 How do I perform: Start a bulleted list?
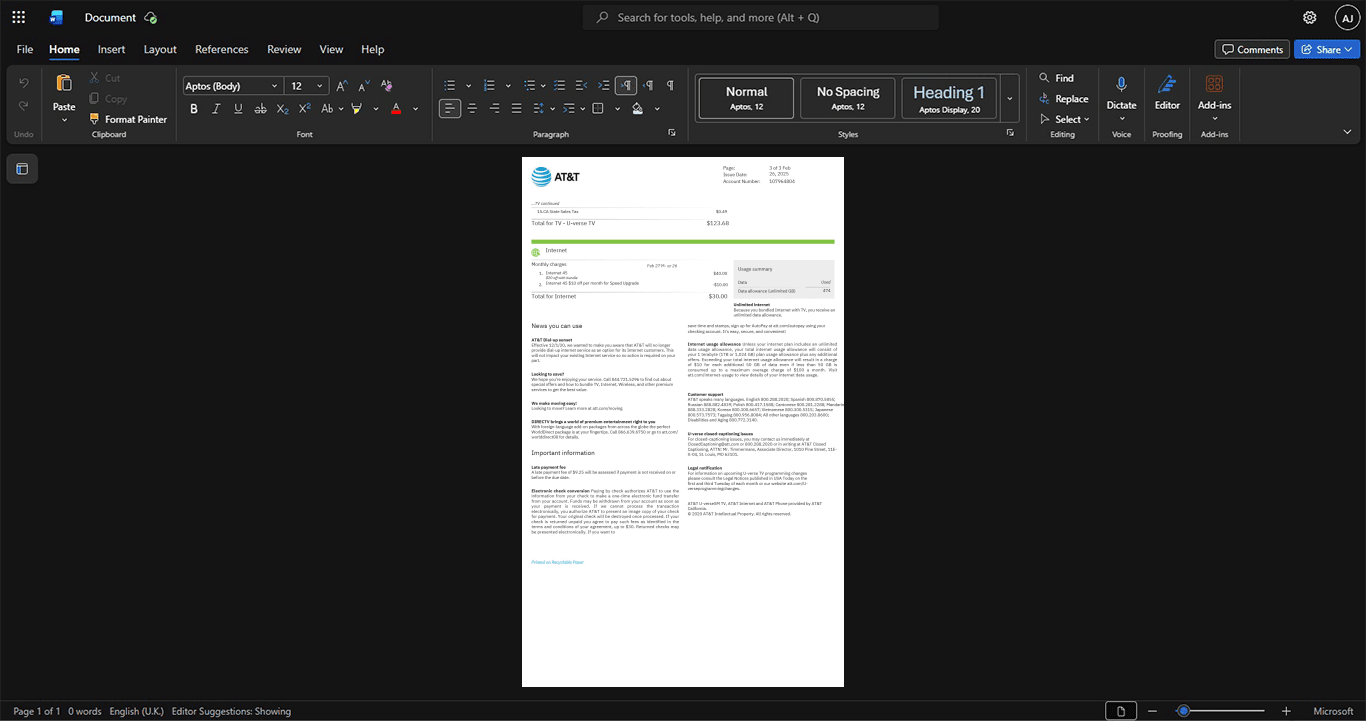tap(450, 85)
